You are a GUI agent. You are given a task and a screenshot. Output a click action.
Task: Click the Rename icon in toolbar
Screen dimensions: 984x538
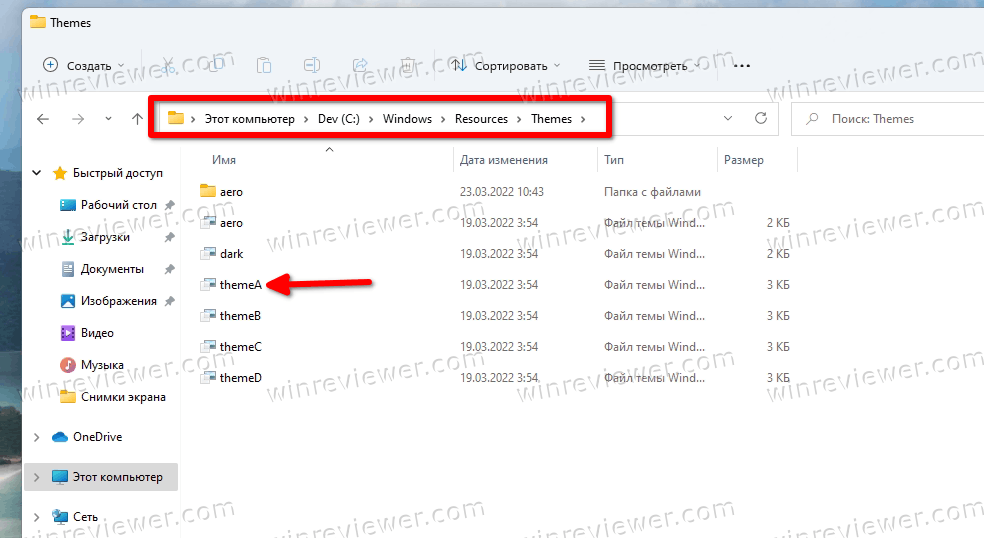(x=312, y=65)
